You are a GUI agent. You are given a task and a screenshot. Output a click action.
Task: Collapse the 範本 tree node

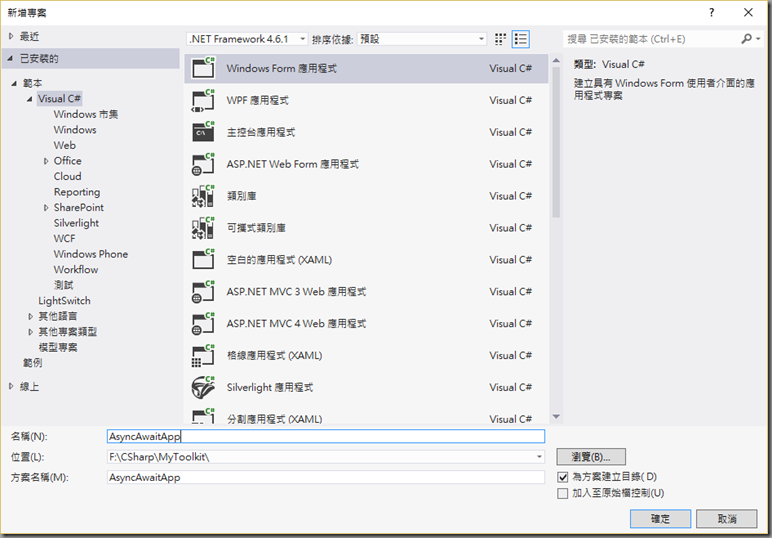tap(14, 83)
